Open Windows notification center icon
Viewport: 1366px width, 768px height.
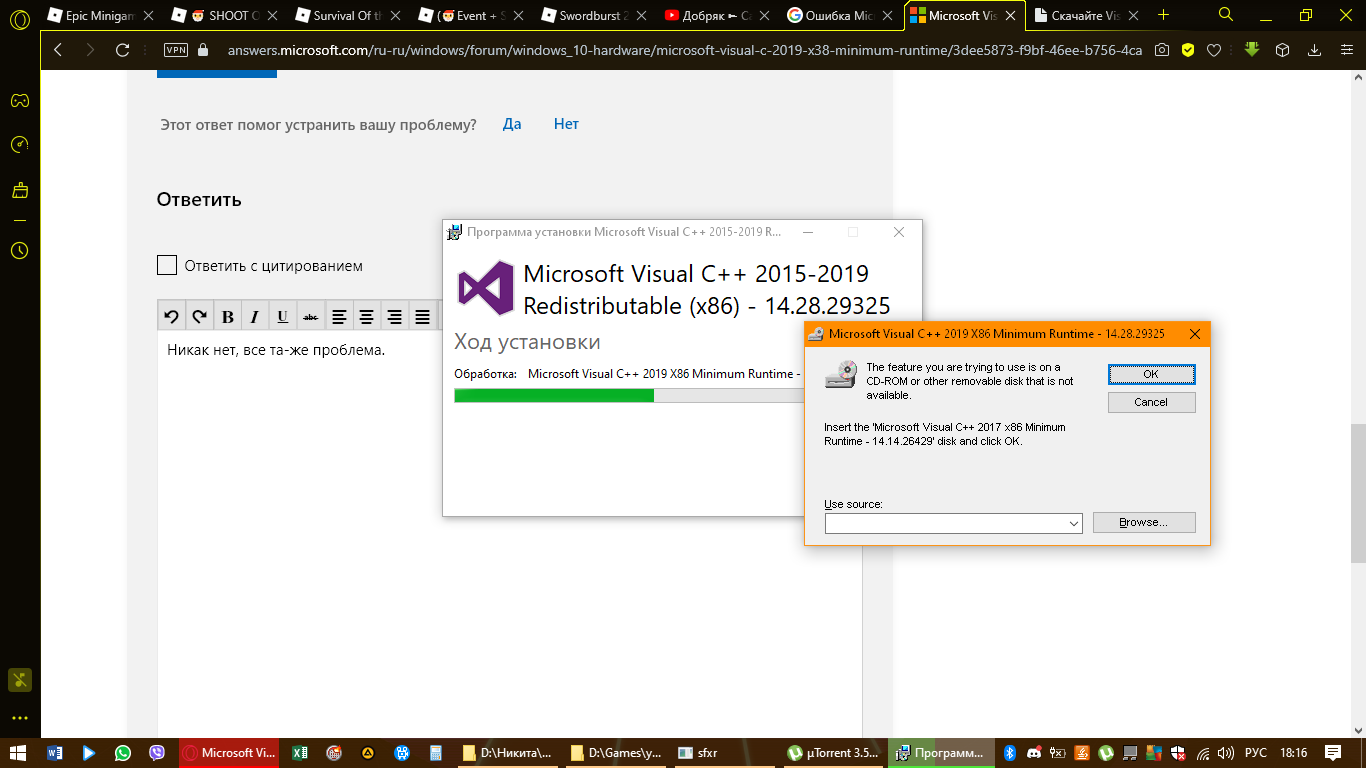pos(1333,753)
